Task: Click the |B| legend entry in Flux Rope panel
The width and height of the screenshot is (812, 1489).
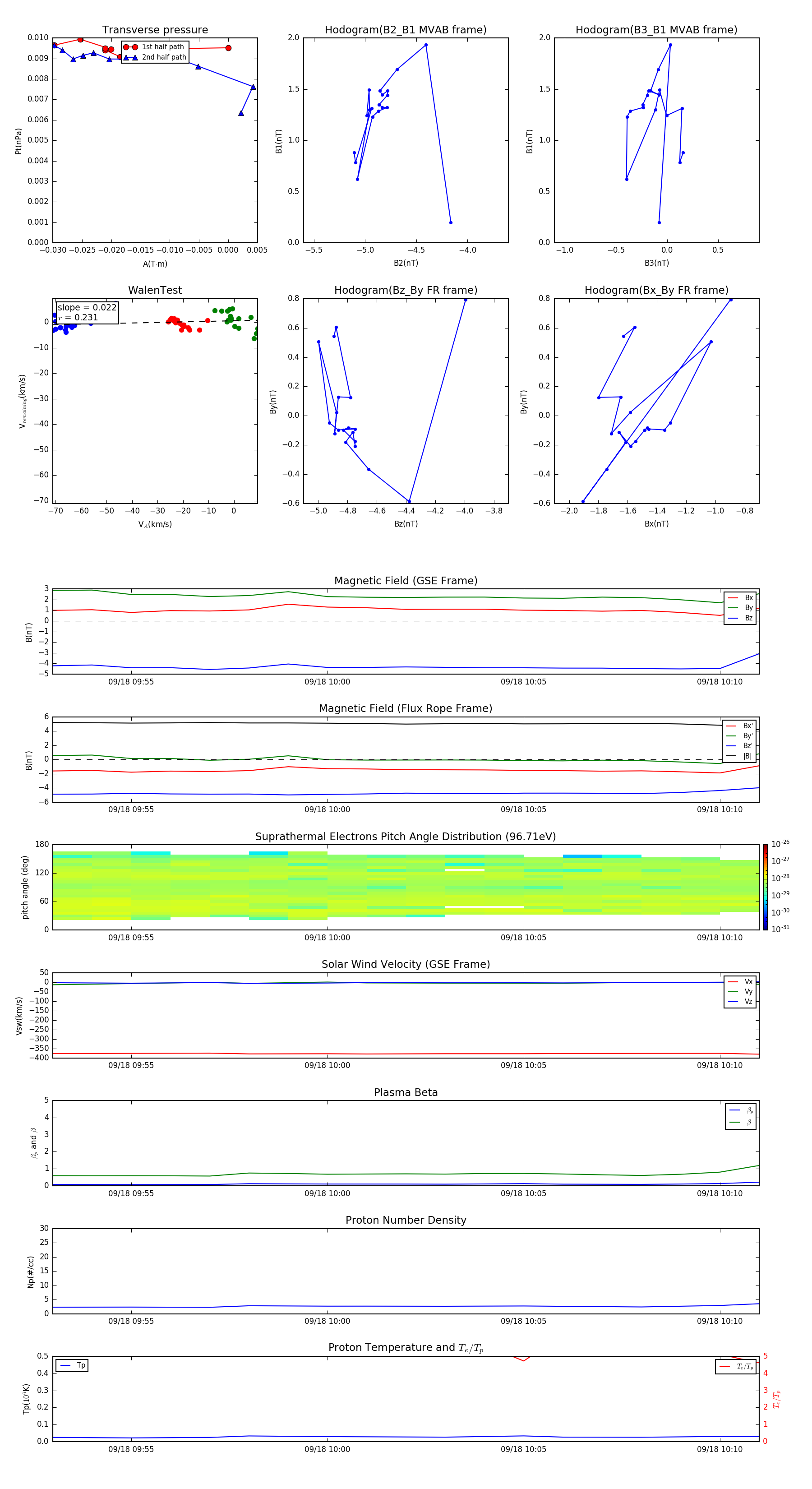Action: coord(739,756)
